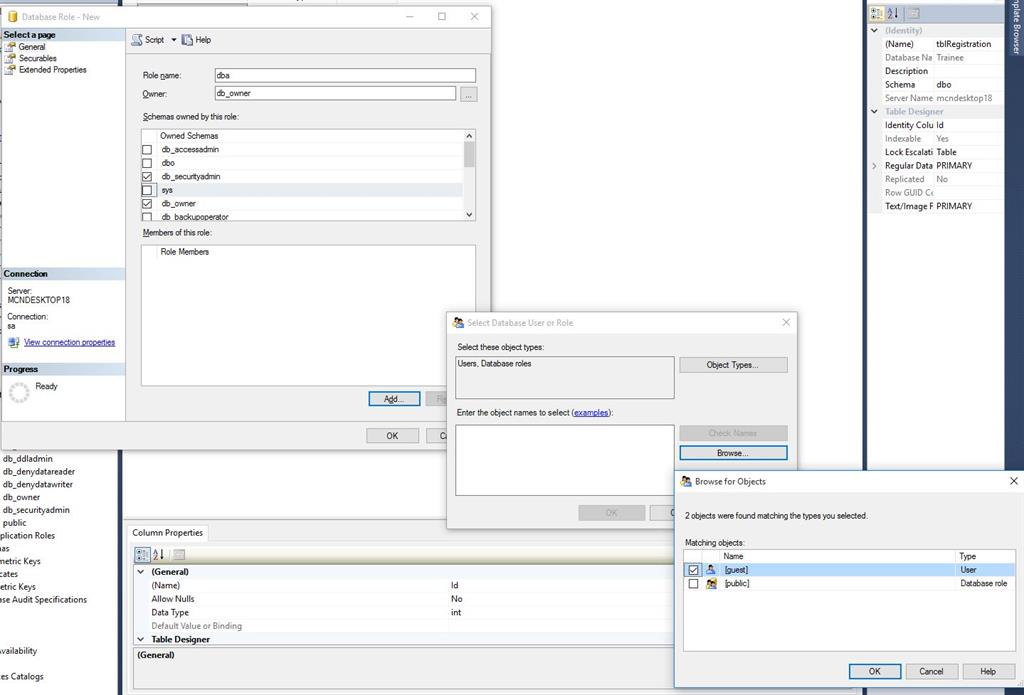Select db_denydatawriter in Object Explorer
The width and height of the screenshot is (1024, 695).
pos(38,485)
